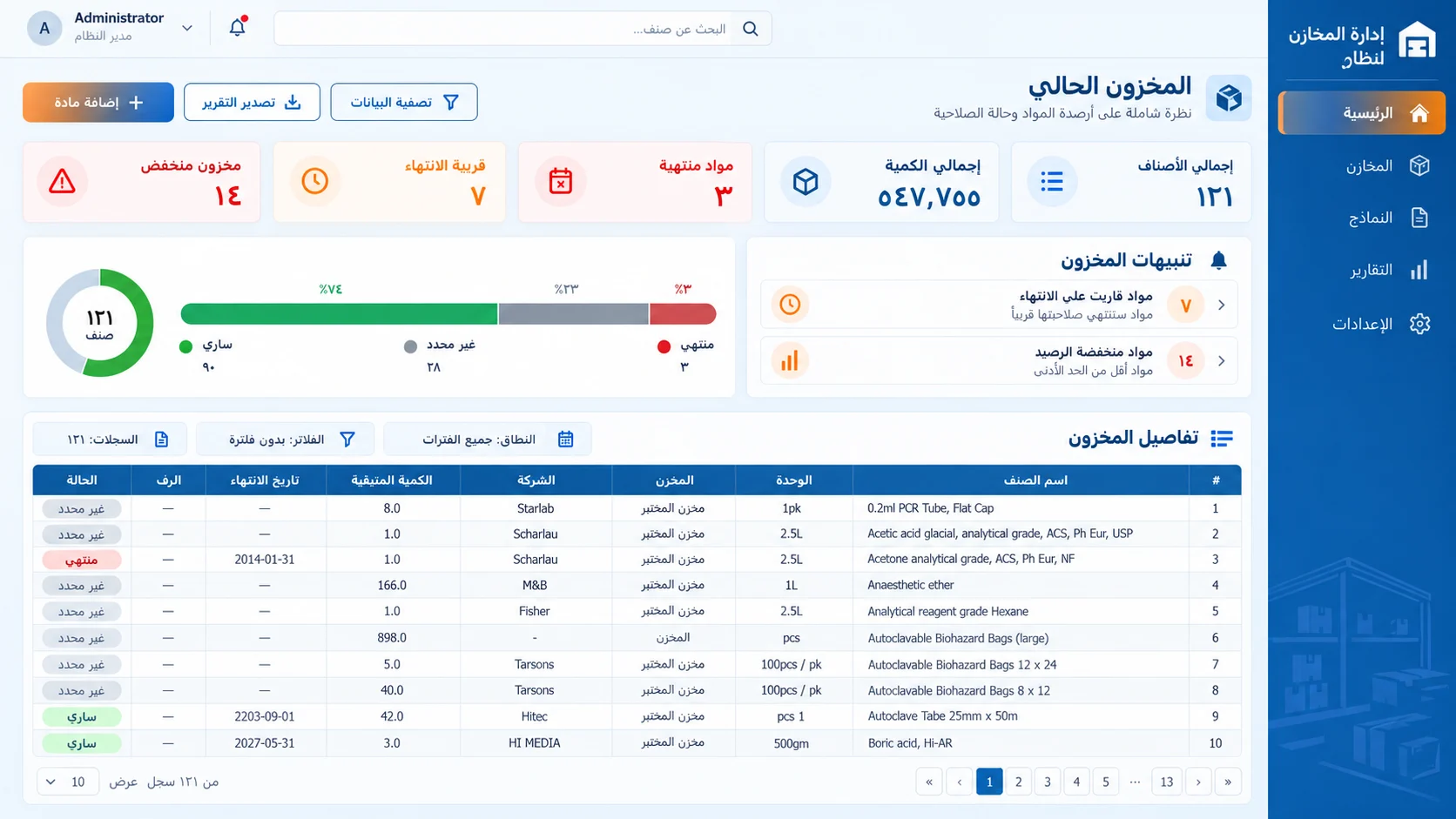Click the notification bell icon
The width and height of the screenshot is (1456, 819).
tap(237, 28)
